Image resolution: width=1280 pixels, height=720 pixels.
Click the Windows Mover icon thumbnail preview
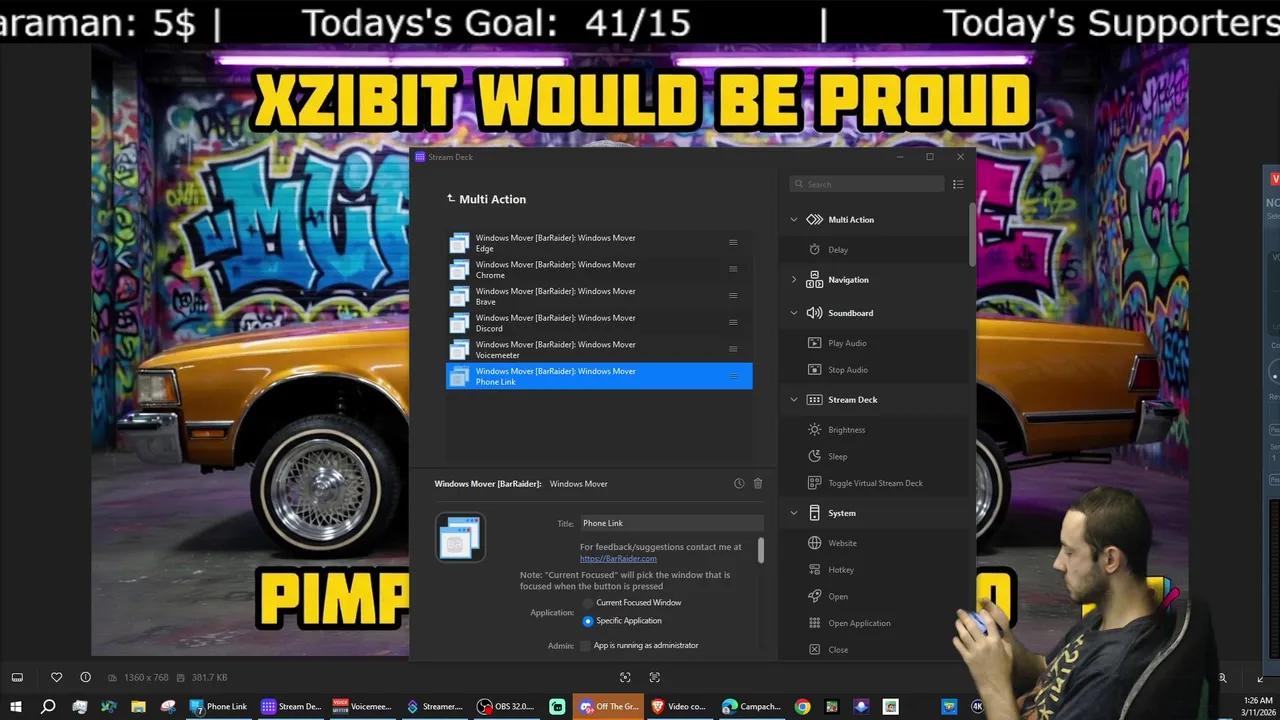point(460,537)
